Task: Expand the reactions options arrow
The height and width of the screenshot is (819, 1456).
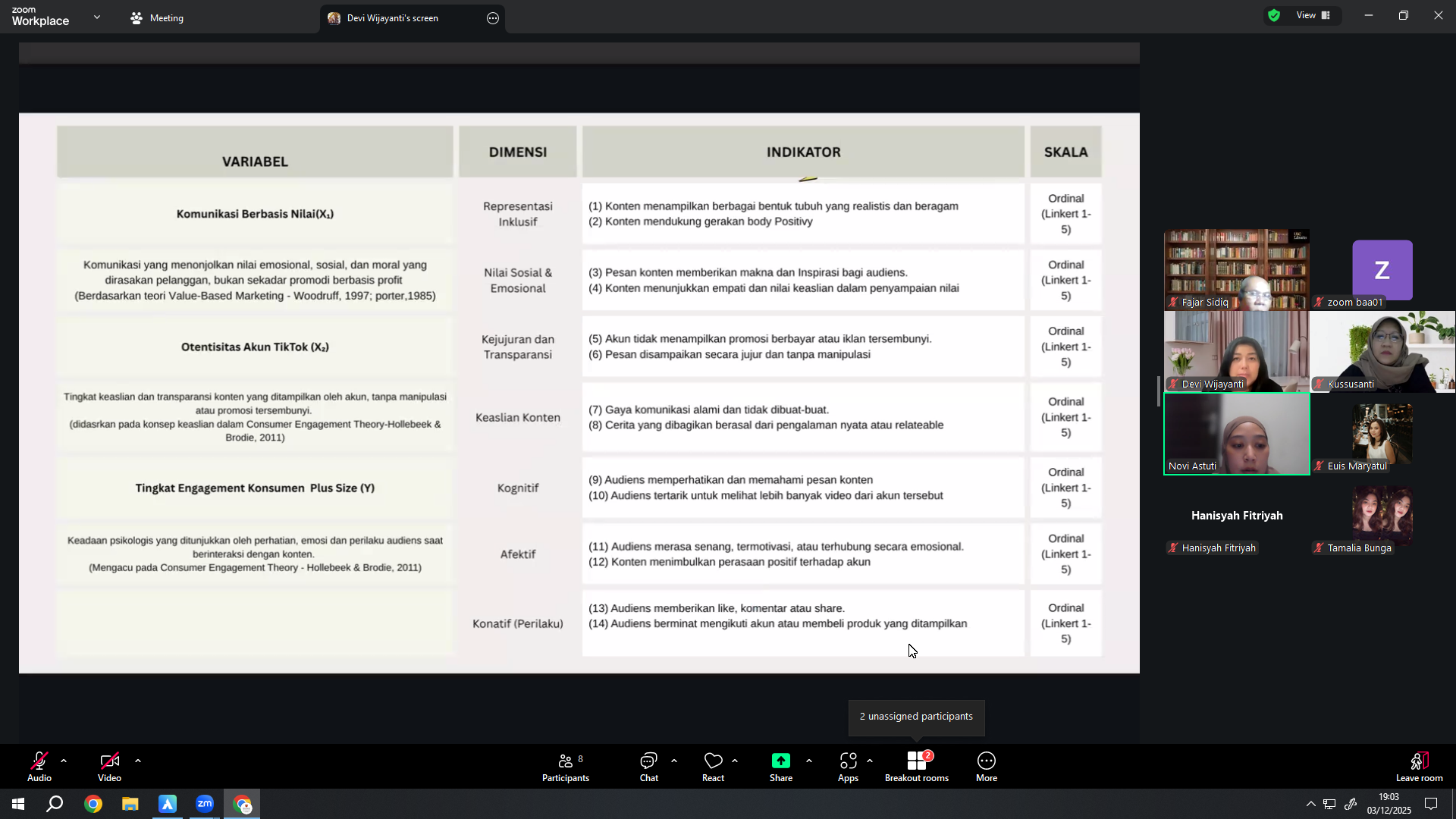Action: (x=735, y=761)
